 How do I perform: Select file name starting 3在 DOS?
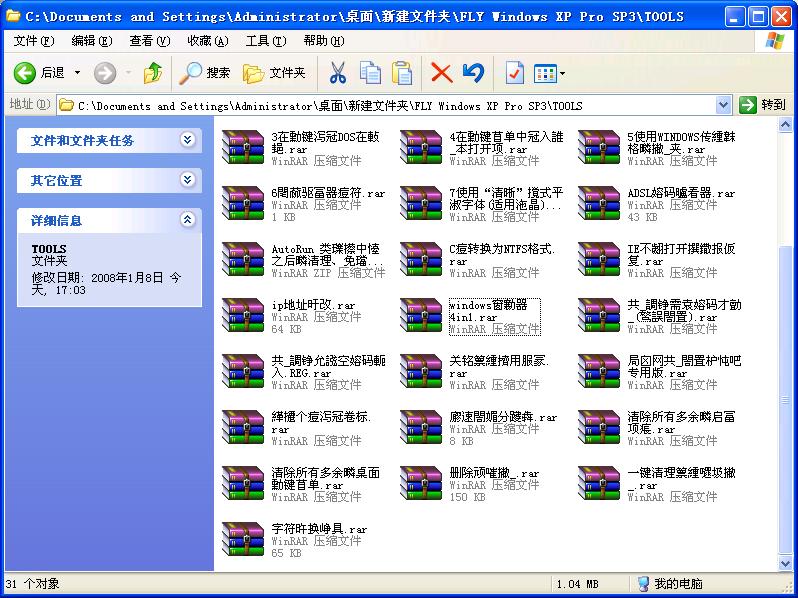click(325, 143)
